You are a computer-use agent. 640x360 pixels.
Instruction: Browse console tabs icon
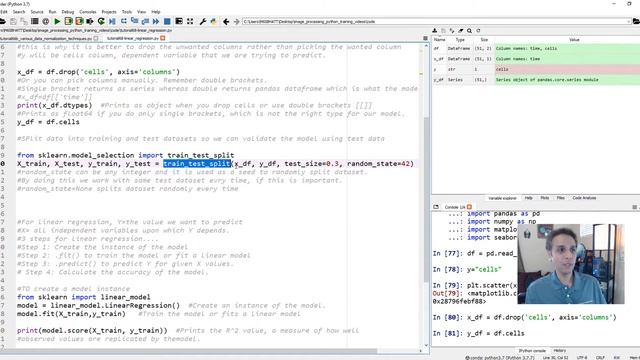pos(436,207)
